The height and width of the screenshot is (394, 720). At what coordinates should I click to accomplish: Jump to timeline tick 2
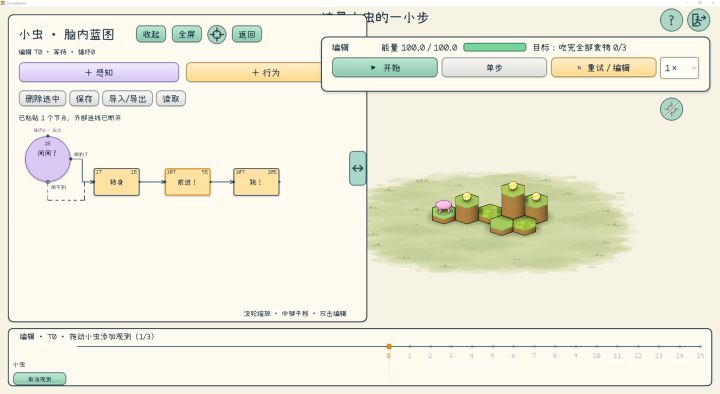pyautogui.click(x=430, y=347)
